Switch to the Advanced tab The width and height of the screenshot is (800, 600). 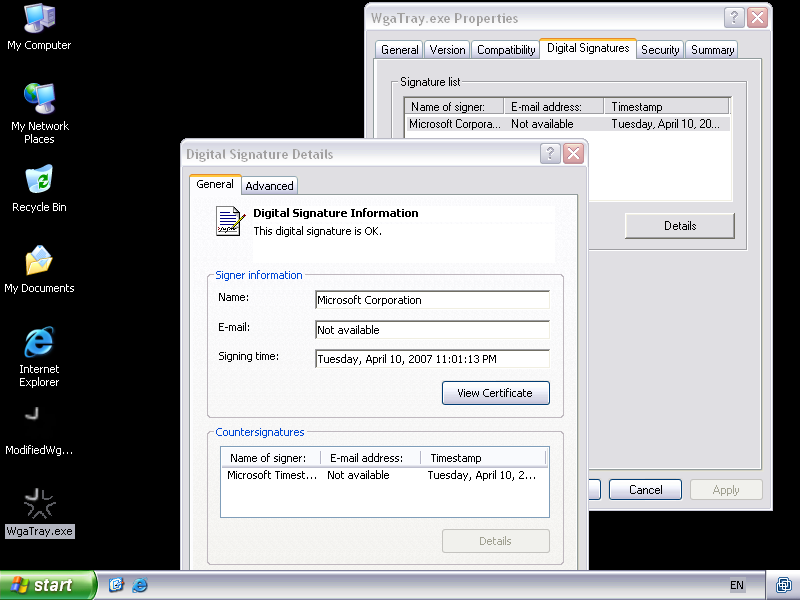click(x=269, y=186)
